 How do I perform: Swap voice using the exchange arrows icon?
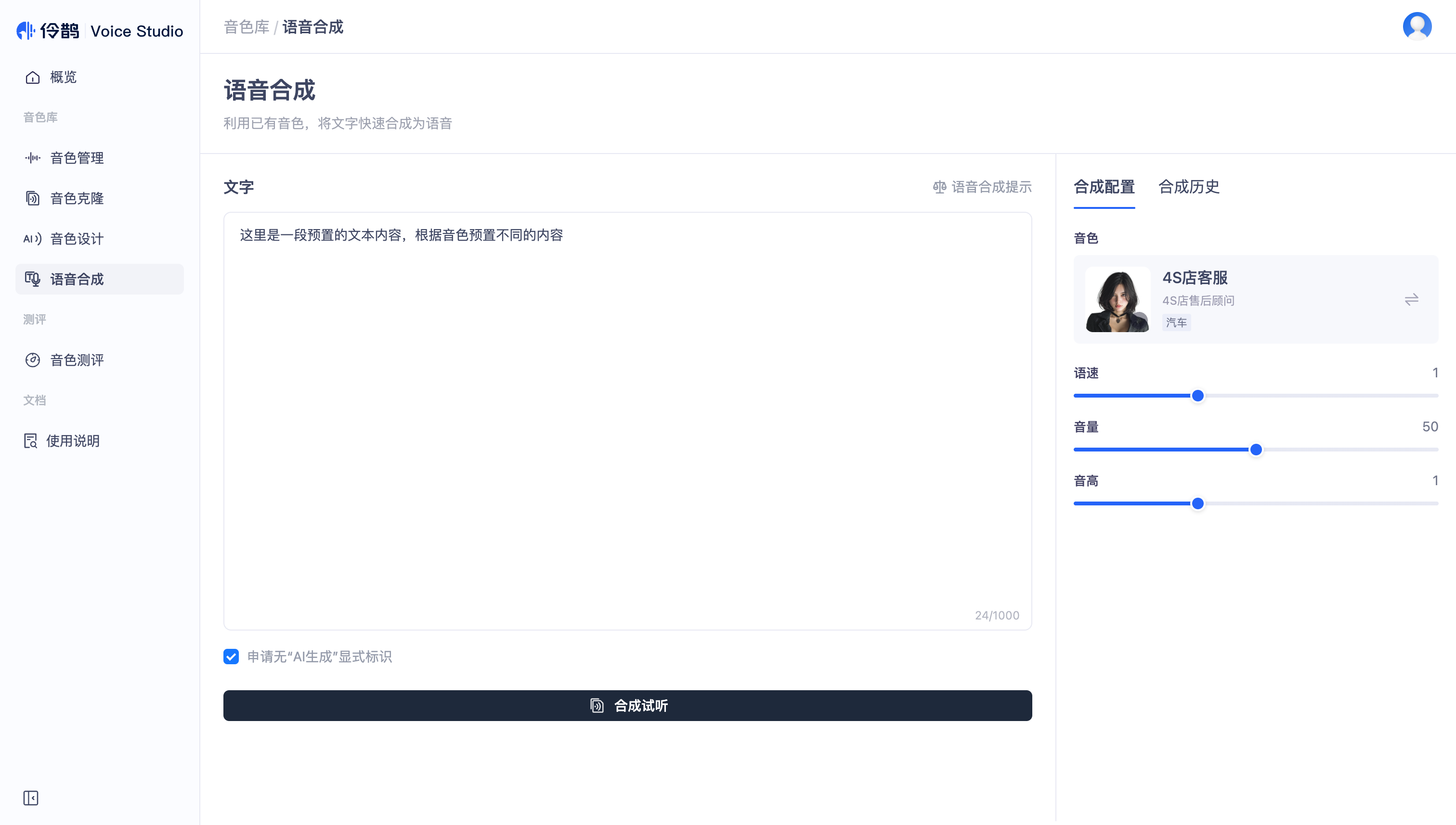1411,299
